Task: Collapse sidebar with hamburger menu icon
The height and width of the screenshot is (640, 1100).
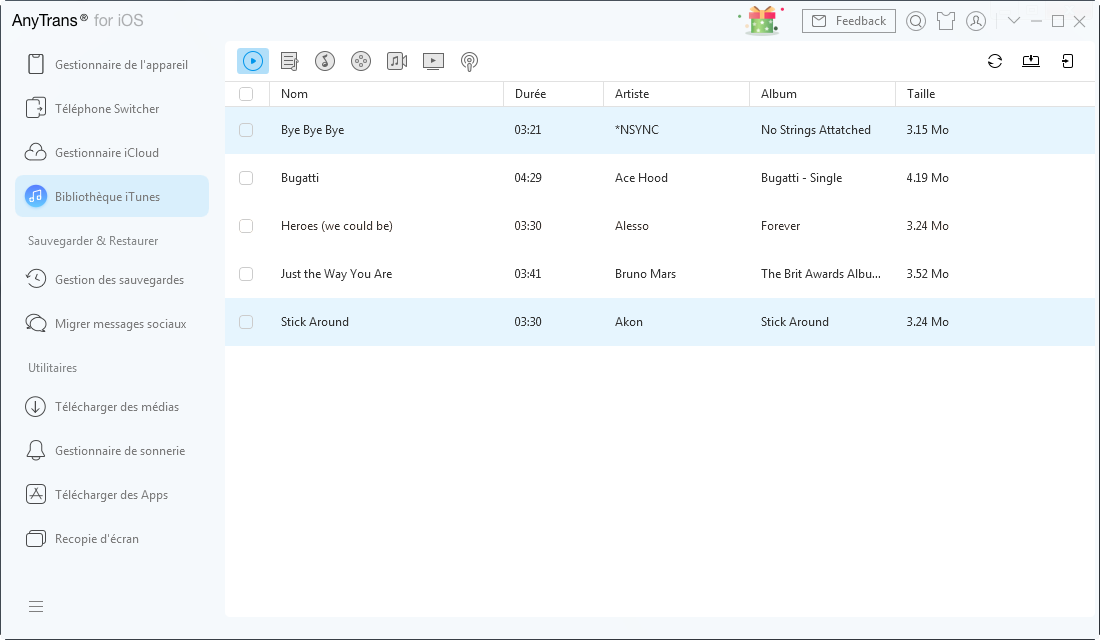Action: click(x=36, y=606)
